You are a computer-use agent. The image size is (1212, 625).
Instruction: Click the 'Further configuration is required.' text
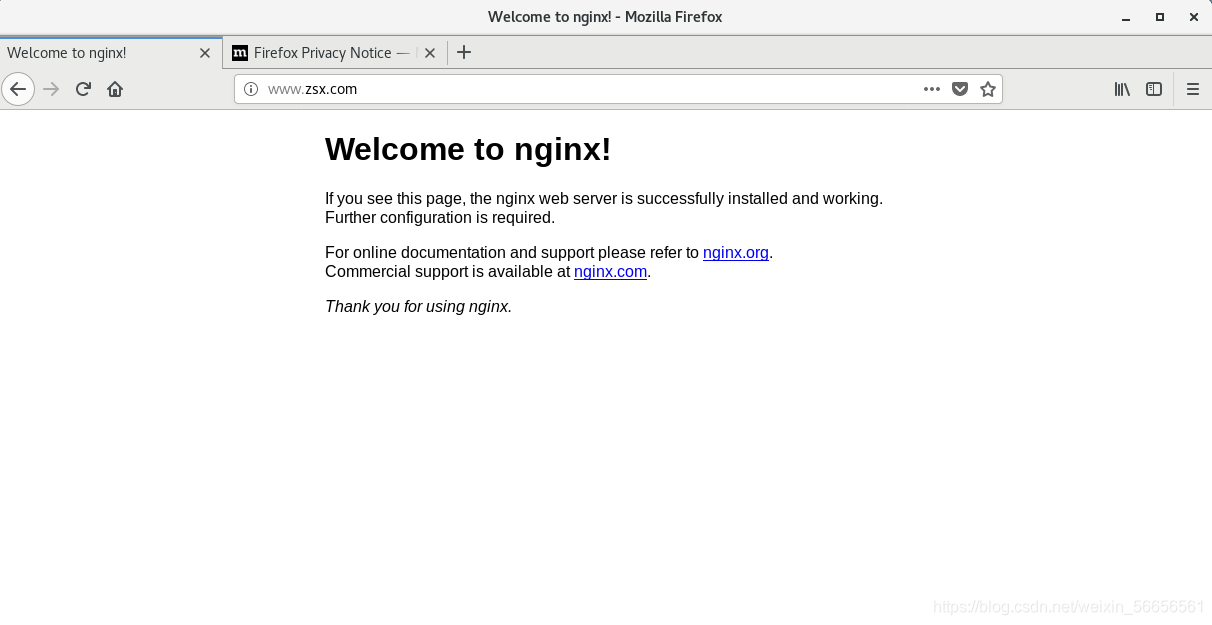coord(440,218)
